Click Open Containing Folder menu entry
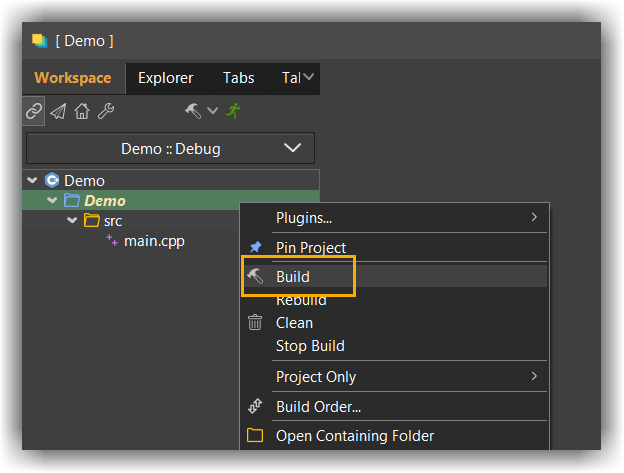This screenshot has height=473, width=624. click(355, 436)
